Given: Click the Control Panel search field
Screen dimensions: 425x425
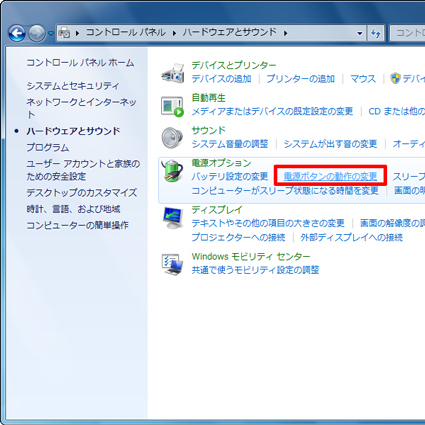Looking at the screenshot, I should pos(407,33).
